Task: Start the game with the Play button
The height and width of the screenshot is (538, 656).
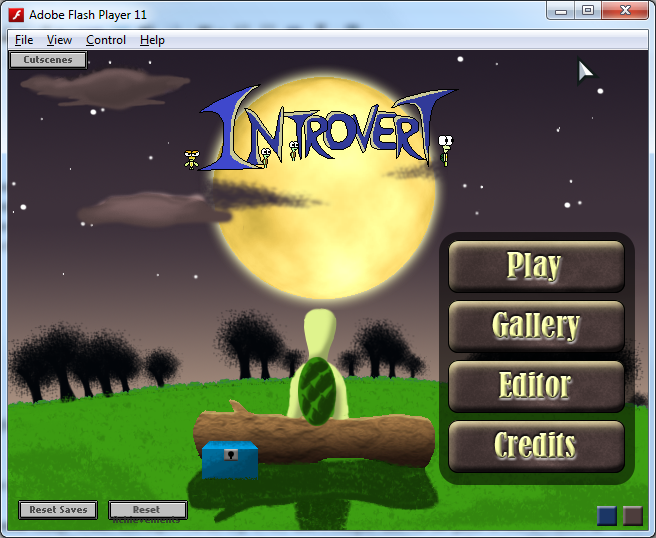Action: (535, 266)
